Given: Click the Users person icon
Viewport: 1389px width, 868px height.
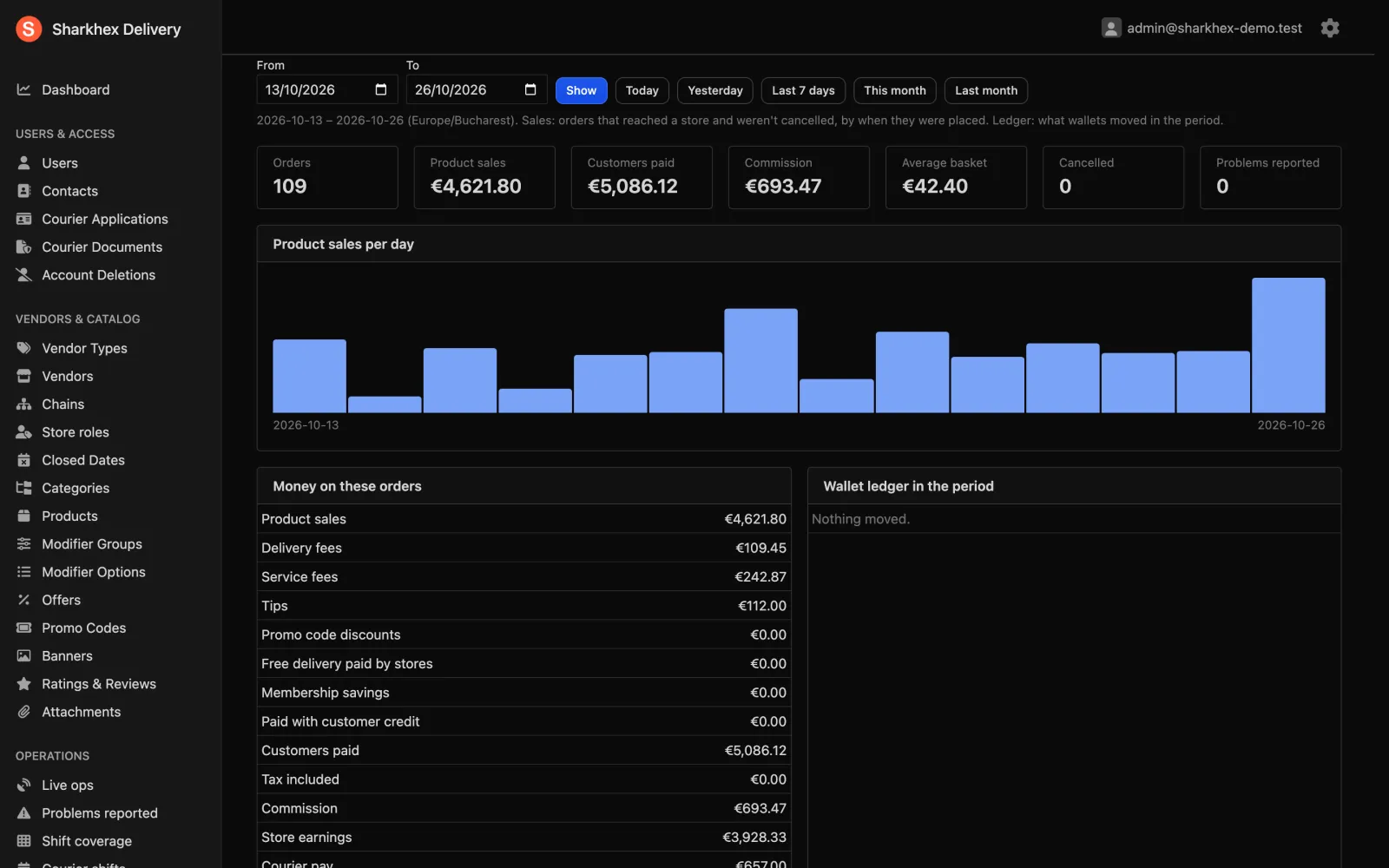Looking at the screenshot, I should point(23,163).
